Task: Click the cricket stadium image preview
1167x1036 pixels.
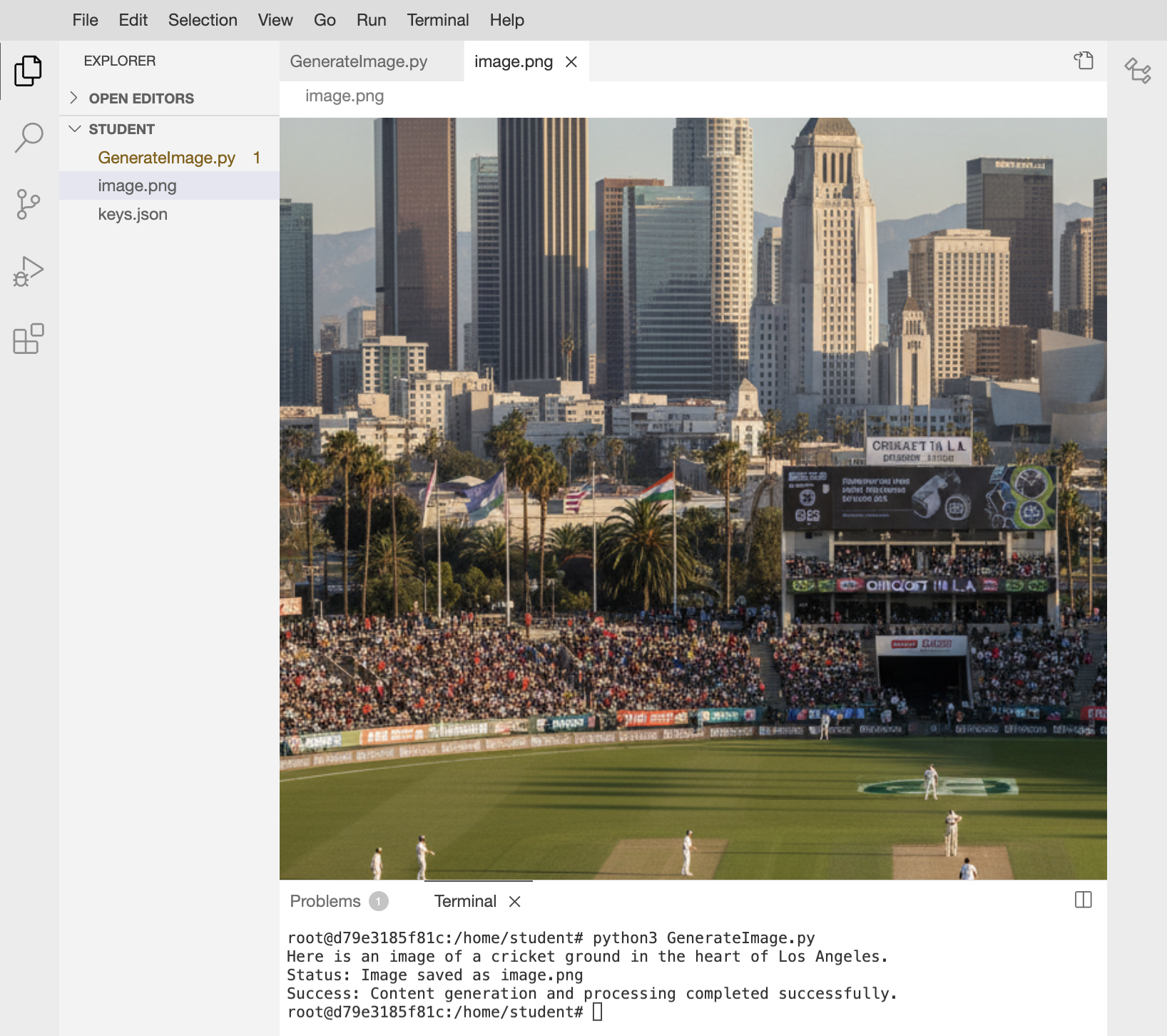Action: coord(693,498)
